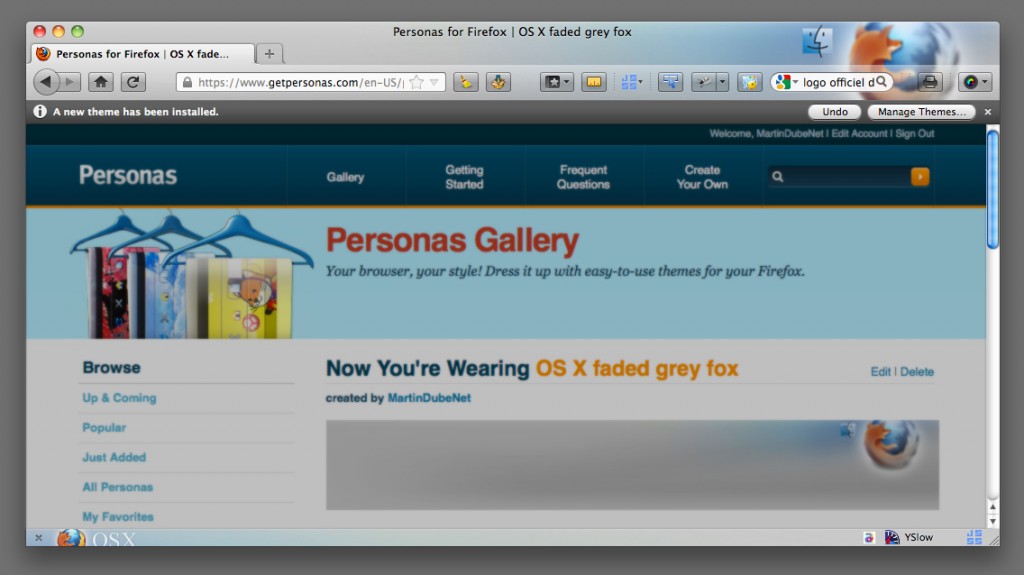Click the Personas fox picture toolbar icon

point(750,82)
